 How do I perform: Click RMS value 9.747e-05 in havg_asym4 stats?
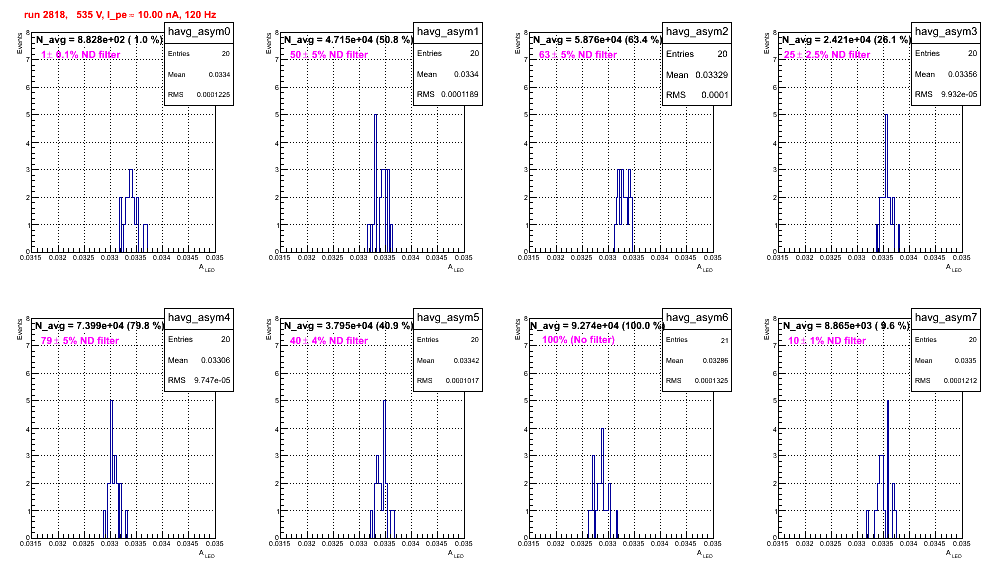pos(212,380)
